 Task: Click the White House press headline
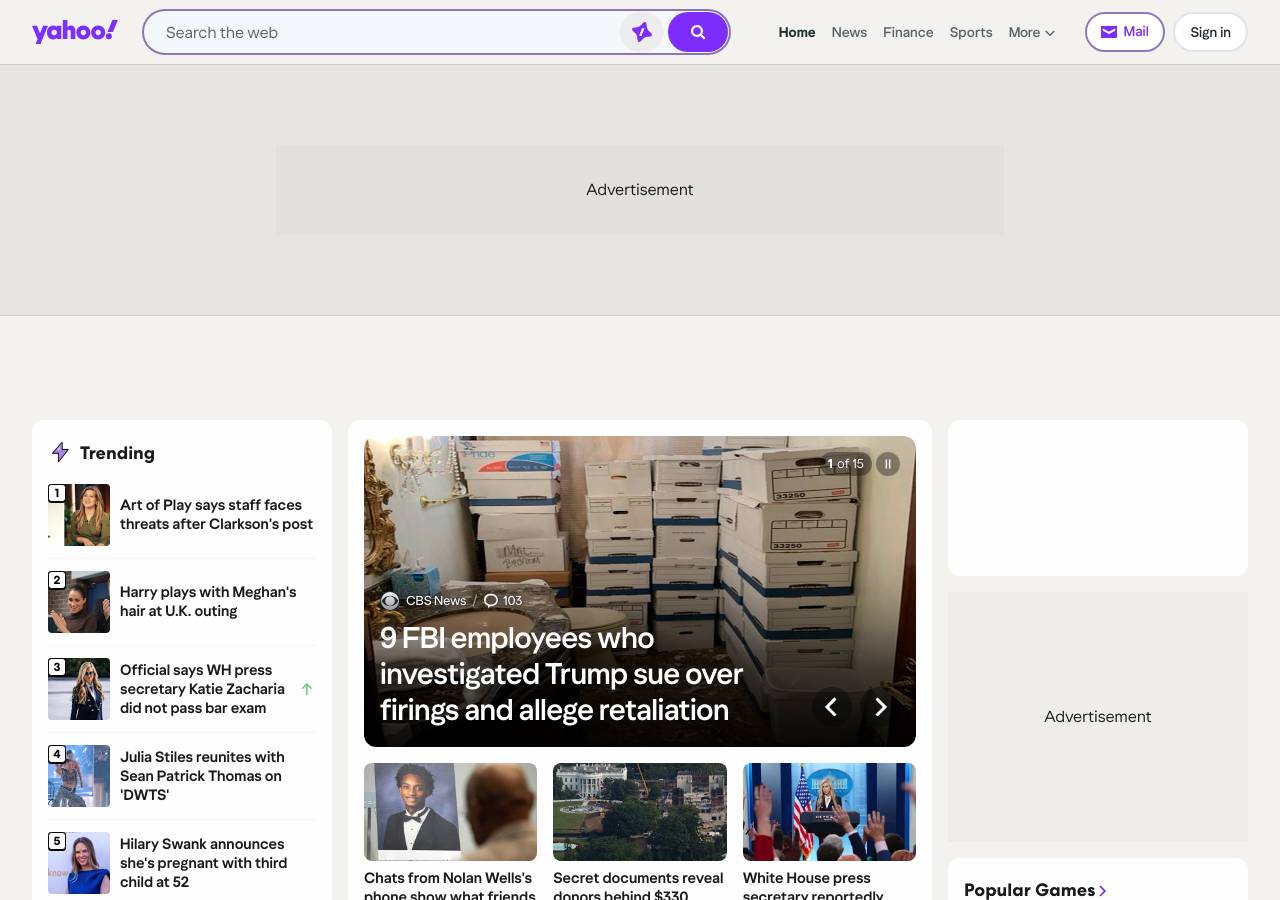coord(813,886)
